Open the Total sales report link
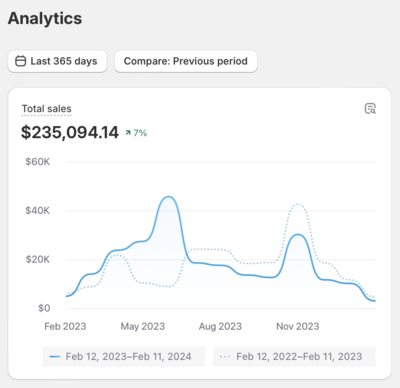400x388 pixels. [x=47, y=109]
